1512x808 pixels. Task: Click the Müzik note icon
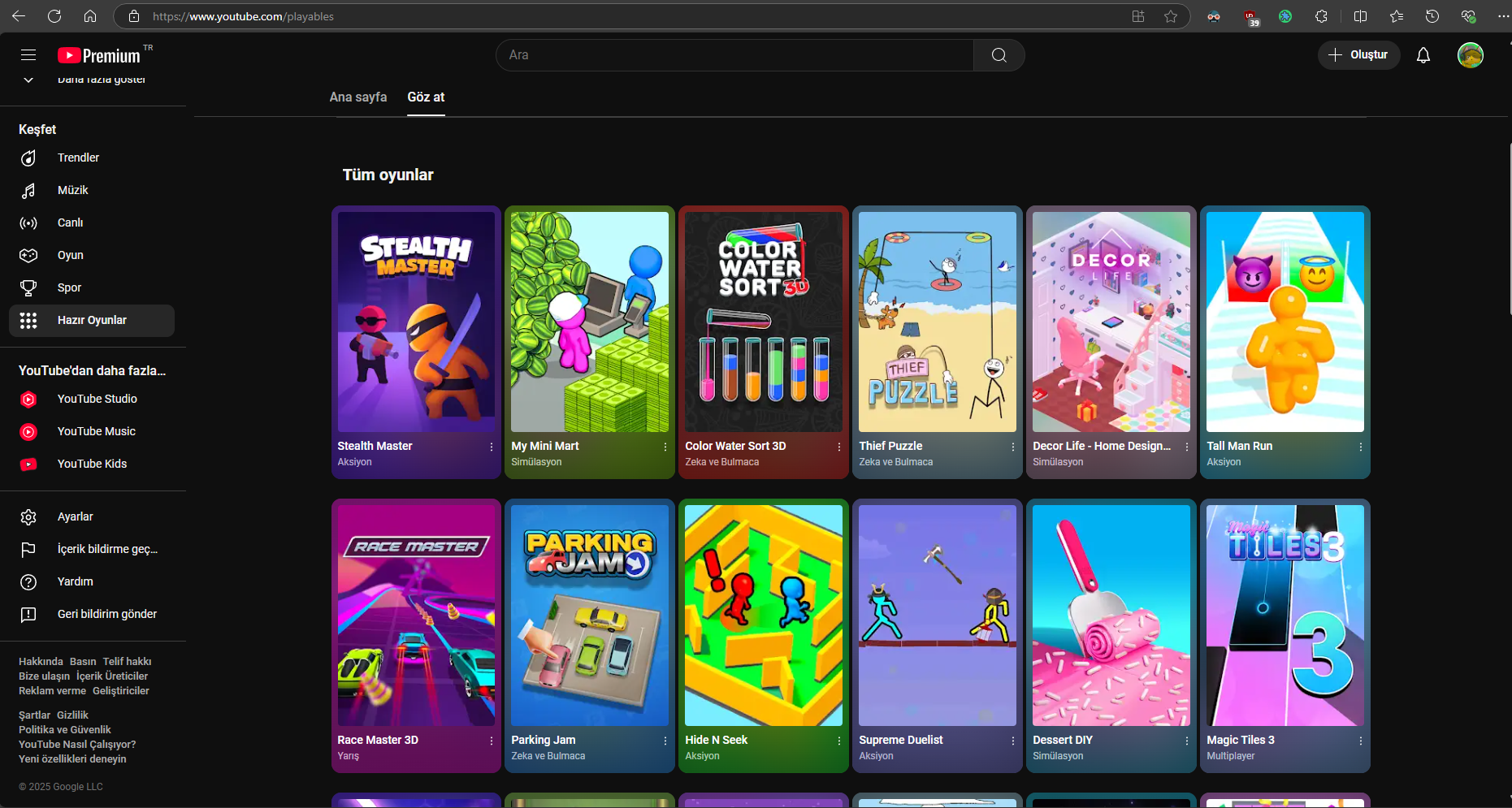tap(28, 191)
